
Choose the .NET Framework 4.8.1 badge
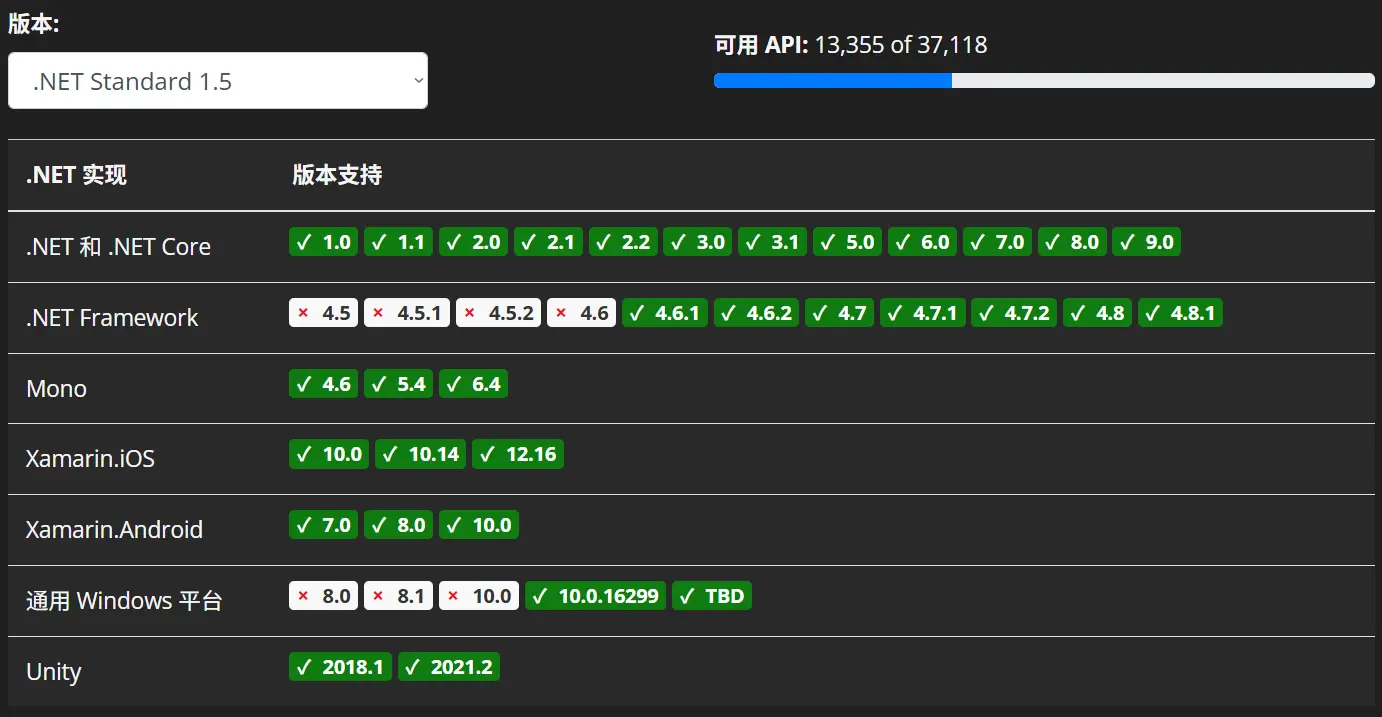pos(1180,313)
